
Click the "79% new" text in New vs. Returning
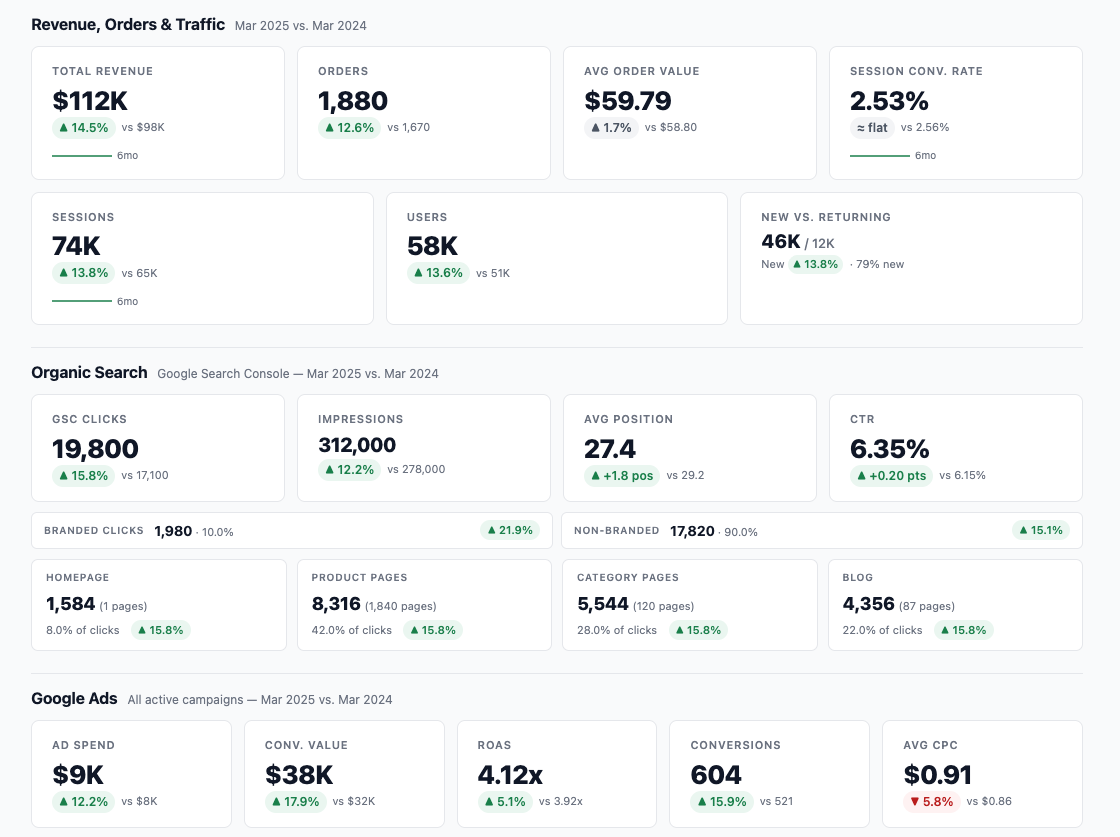(881, 264)
